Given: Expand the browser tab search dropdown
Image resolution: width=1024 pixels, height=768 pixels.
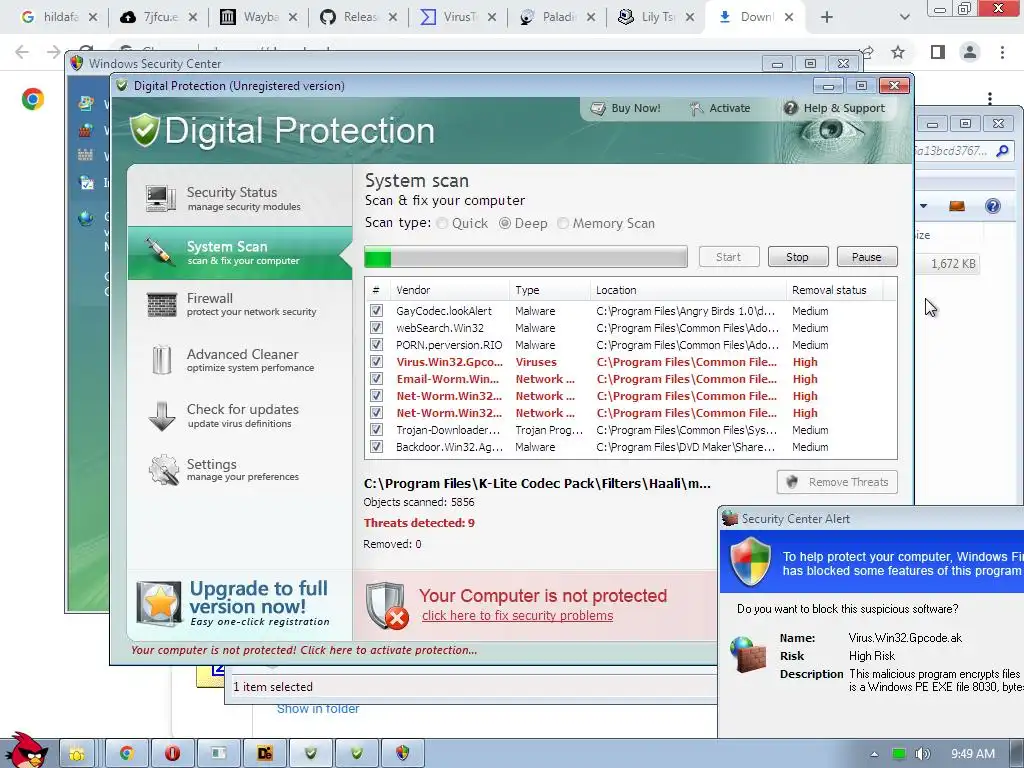Looking at the screenshot, I should (x=904, y=18).
